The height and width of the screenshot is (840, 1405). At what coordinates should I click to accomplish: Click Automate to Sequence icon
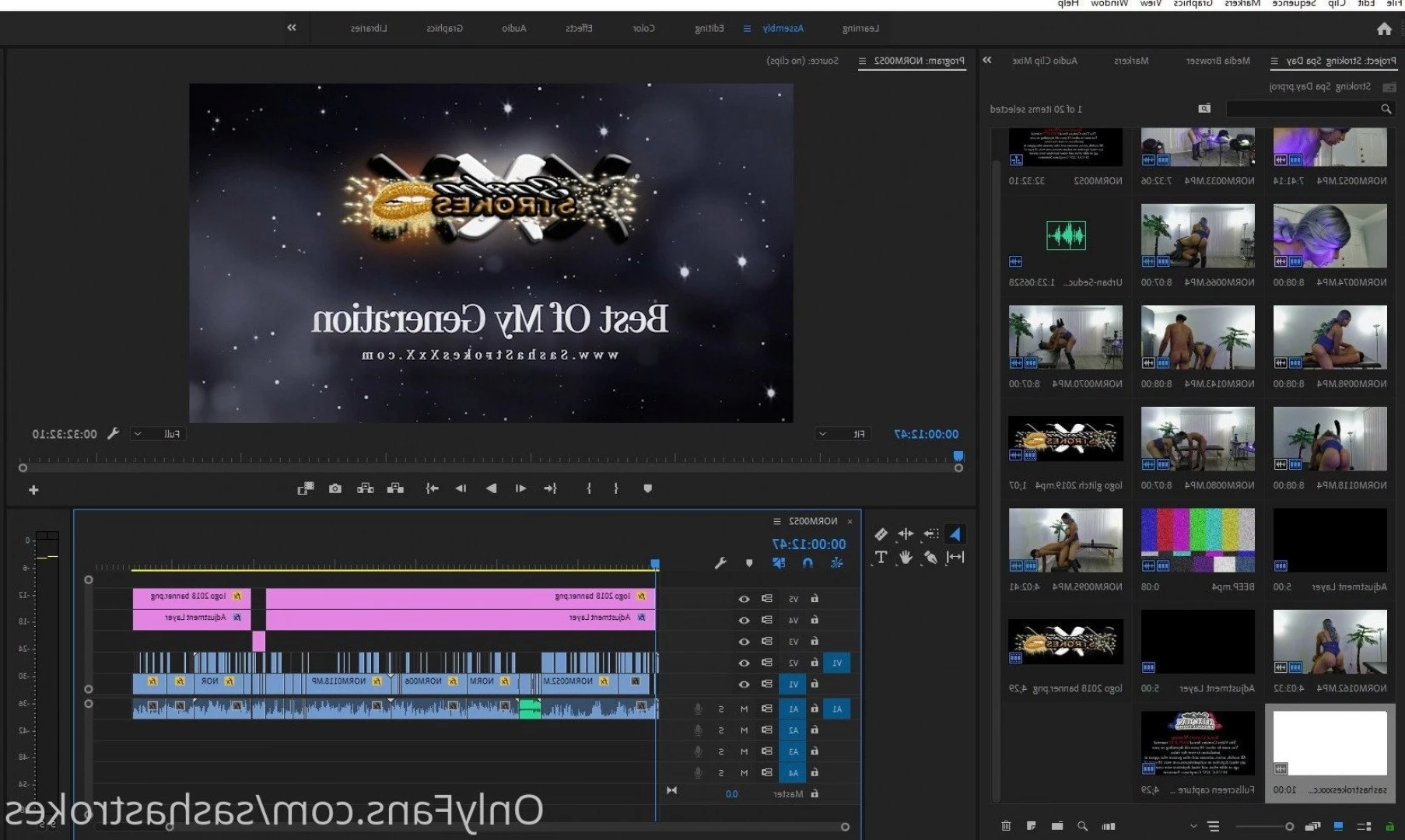tap(1109, 826)
